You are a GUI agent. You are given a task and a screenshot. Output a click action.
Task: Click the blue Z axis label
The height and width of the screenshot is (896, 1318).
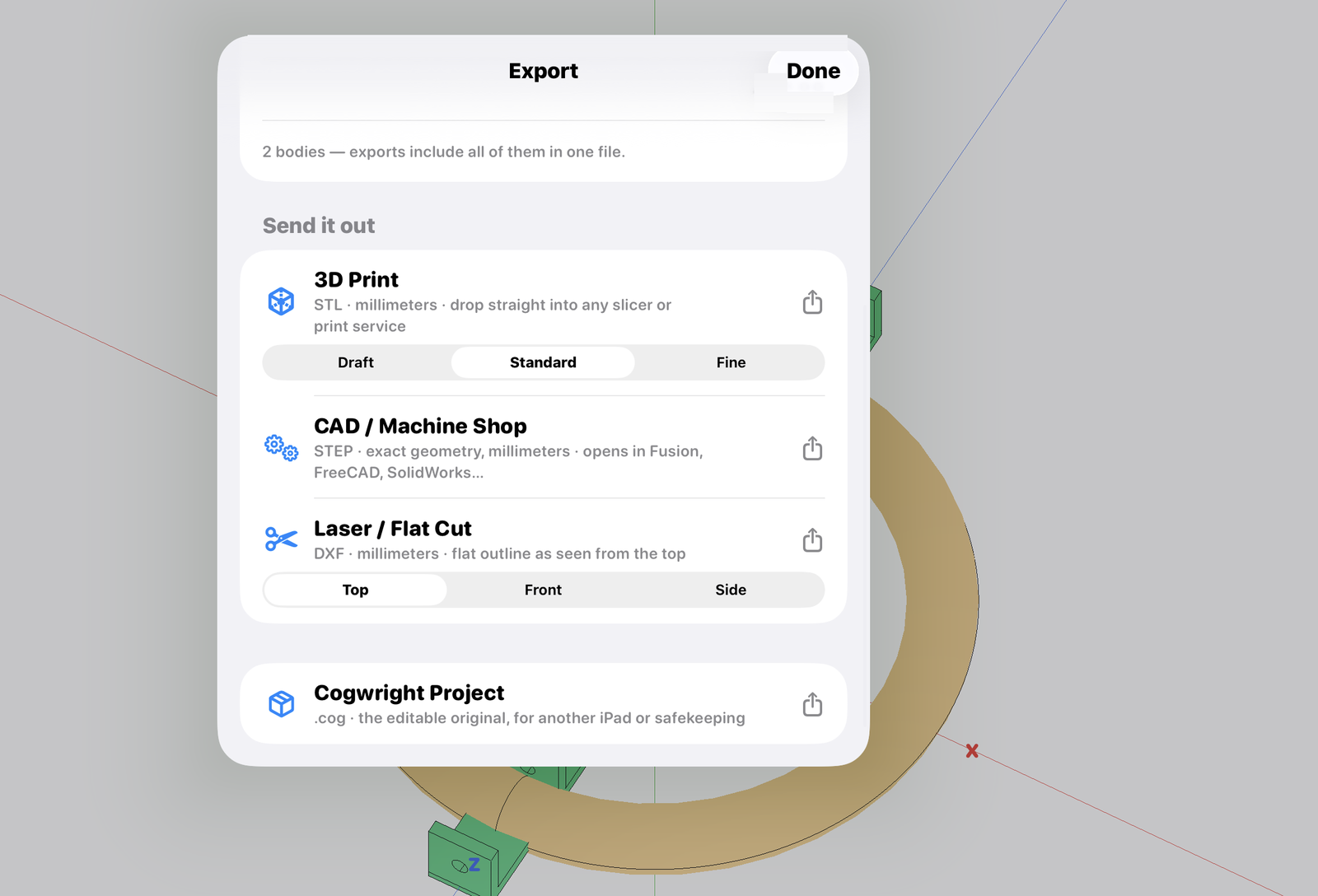(x=474, y=864)
